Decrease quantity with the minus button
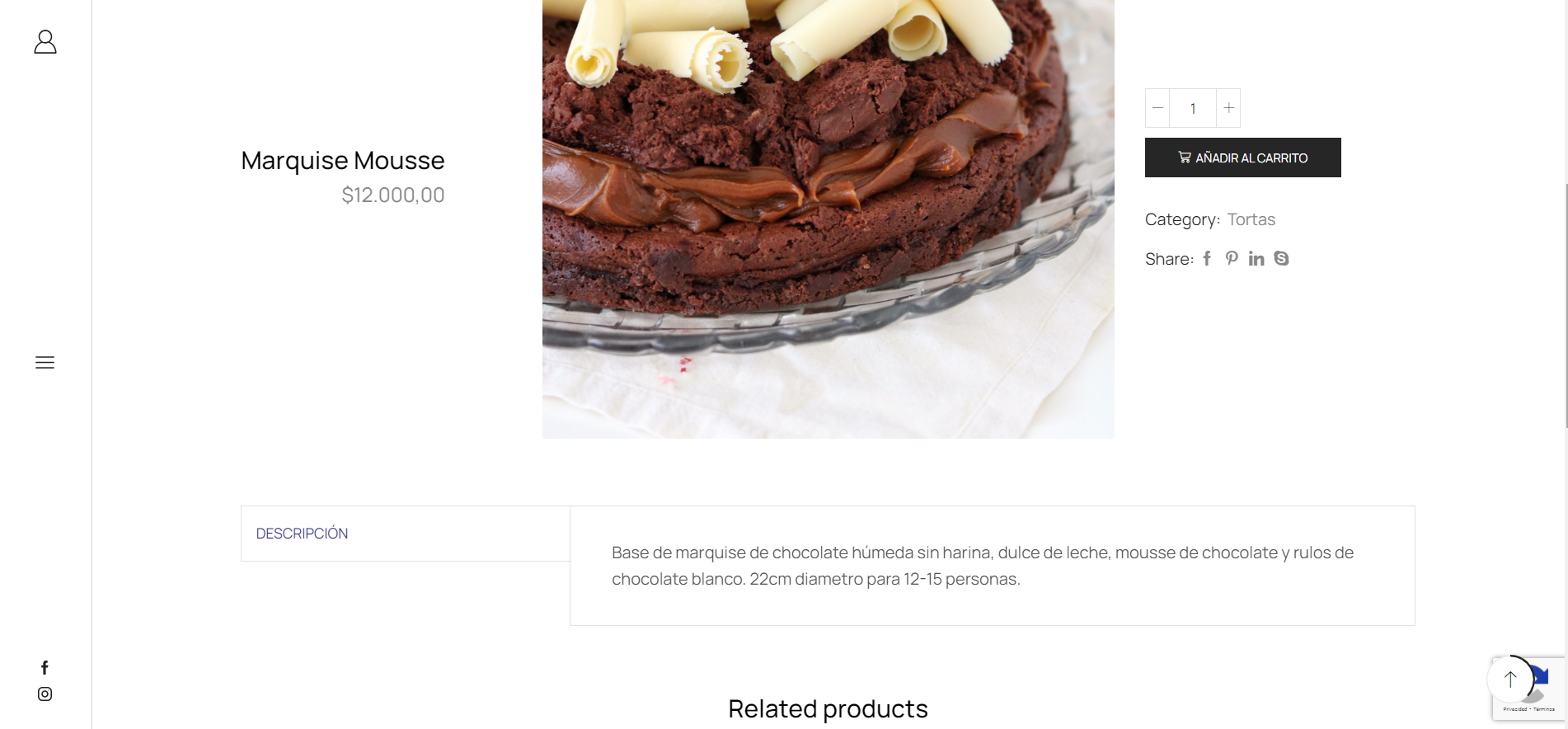 1157,108
